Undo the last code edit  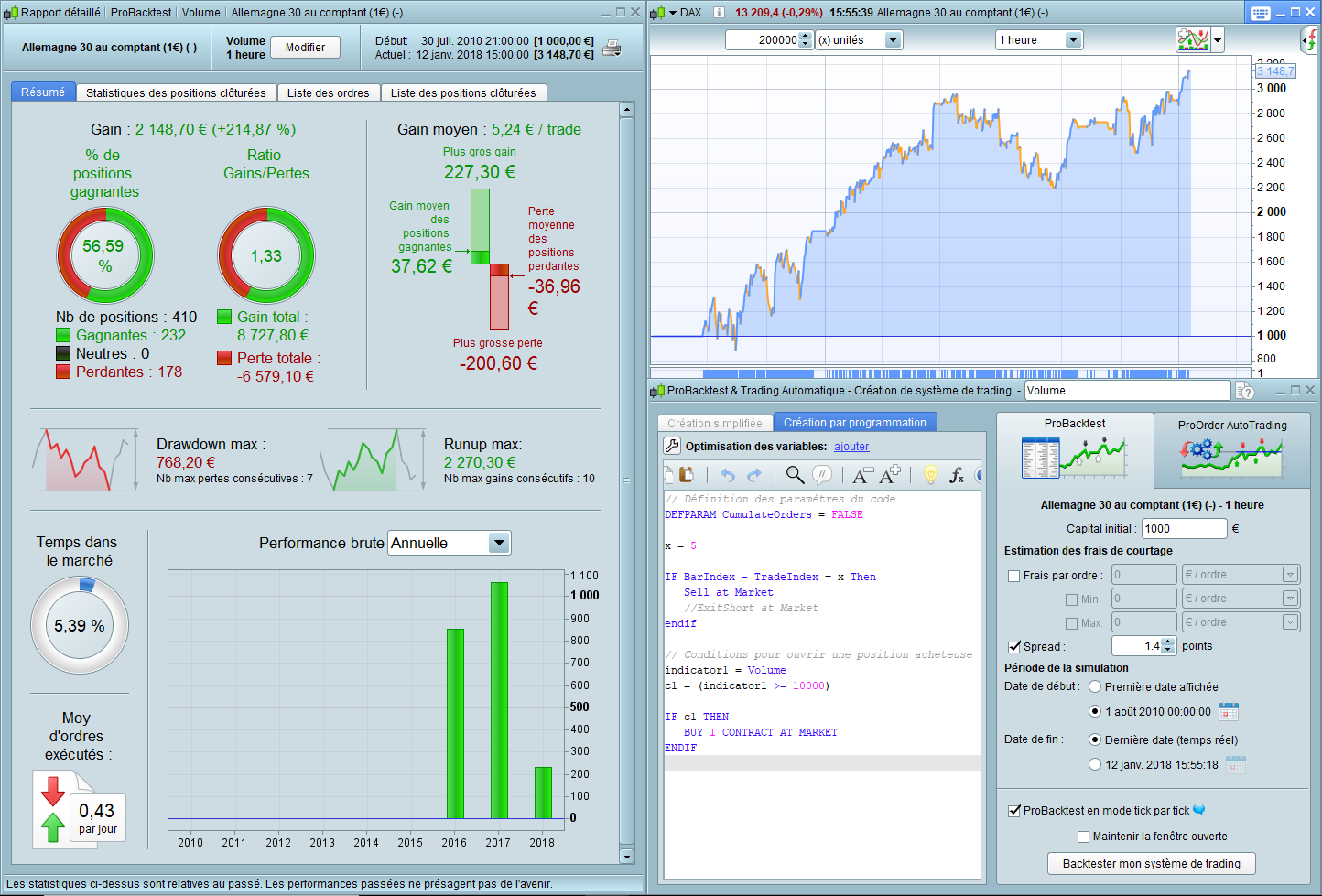[727, 474]
